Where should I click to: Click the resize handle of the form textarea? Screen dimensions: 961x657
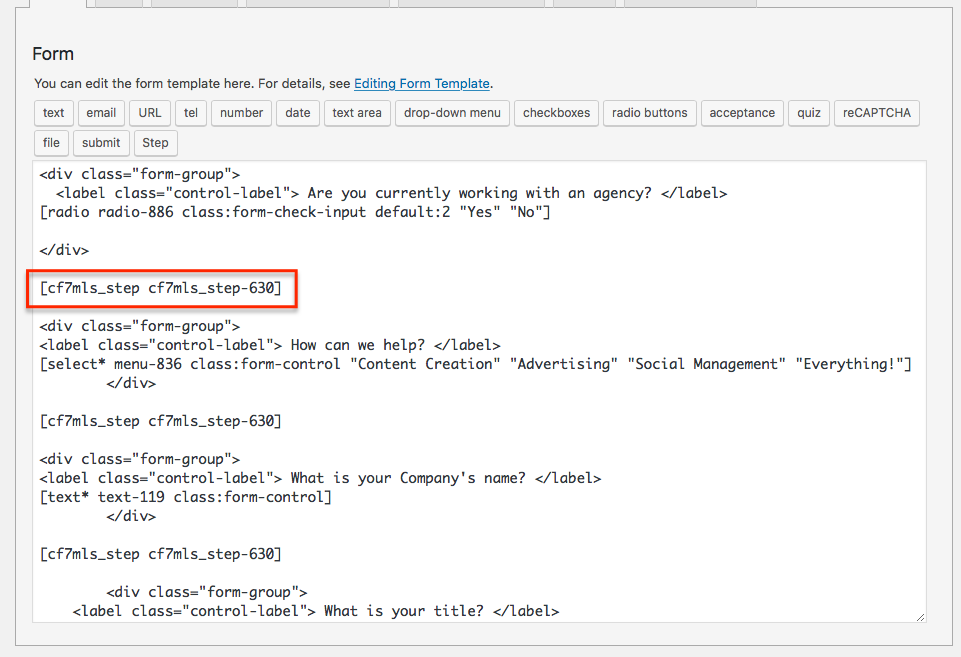point(921,617)
